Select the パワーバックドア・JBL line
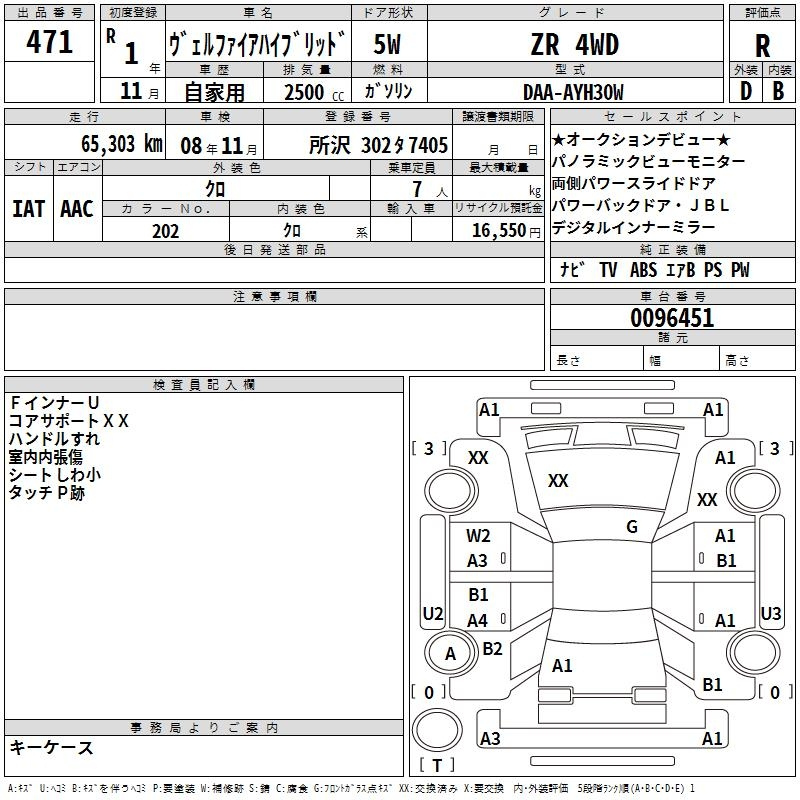The image size is (800, 800). (641, 205)
